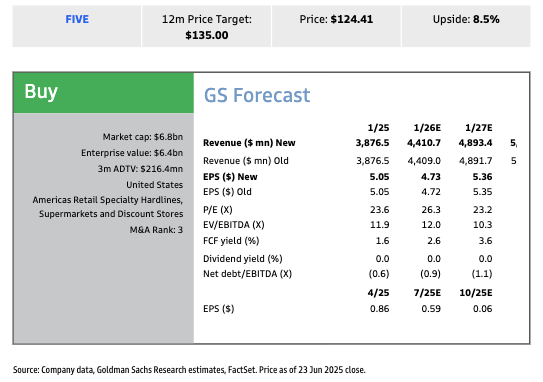The image size is (543, 382).
Task: Click the FCF yield (%) row label
Action: [x=231, y=241]
